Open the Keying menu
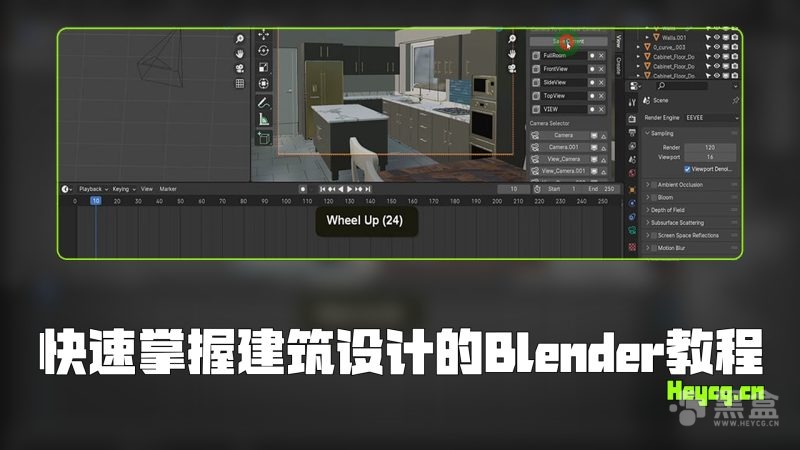Viewport: 800px width, 450px height. pyautogui.click(x=123, y=189)
